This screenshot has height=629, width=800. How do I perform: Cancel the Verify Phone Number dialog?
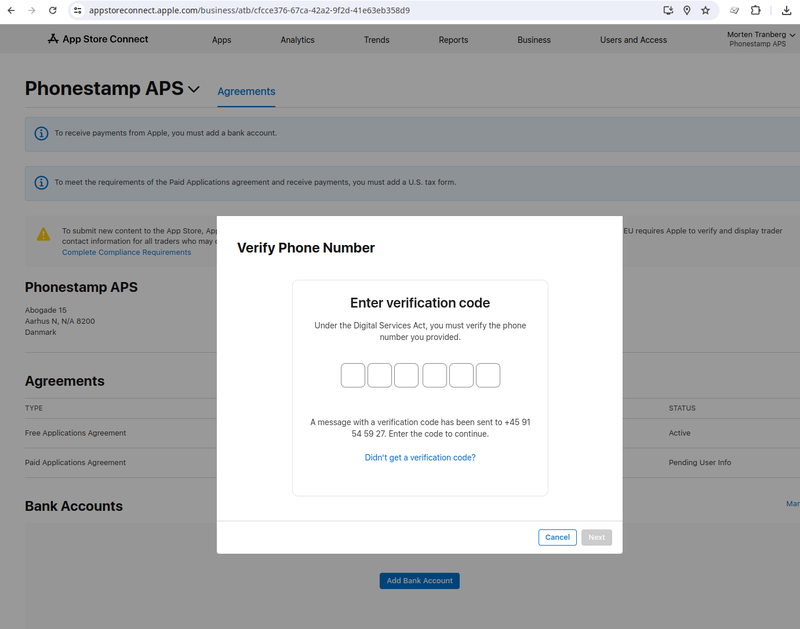(557, 537)
